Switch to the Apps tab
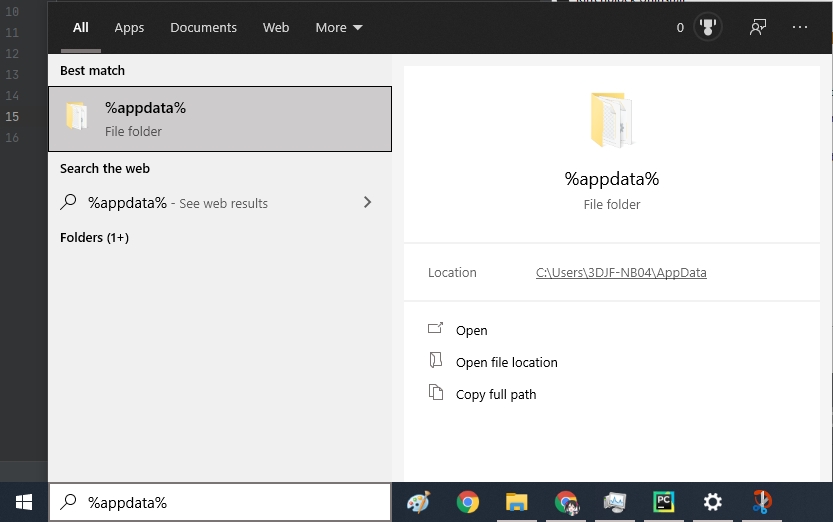833x522 pixels. (x=129, y=28)
